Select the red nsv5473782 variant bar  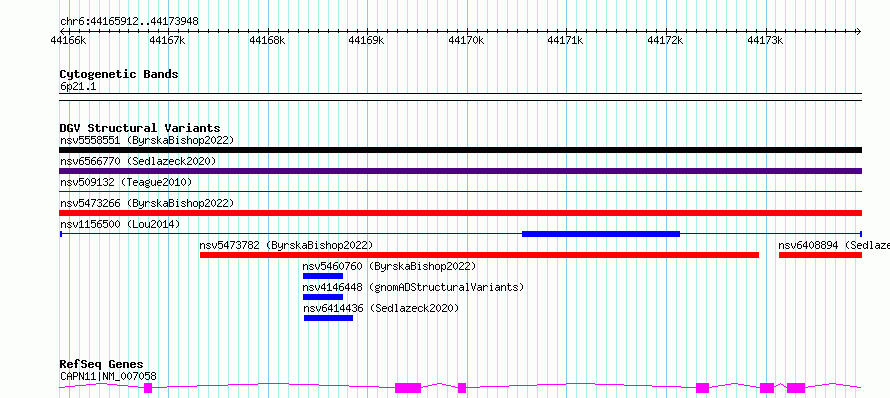pyautogui.click(x=480, y=255)
